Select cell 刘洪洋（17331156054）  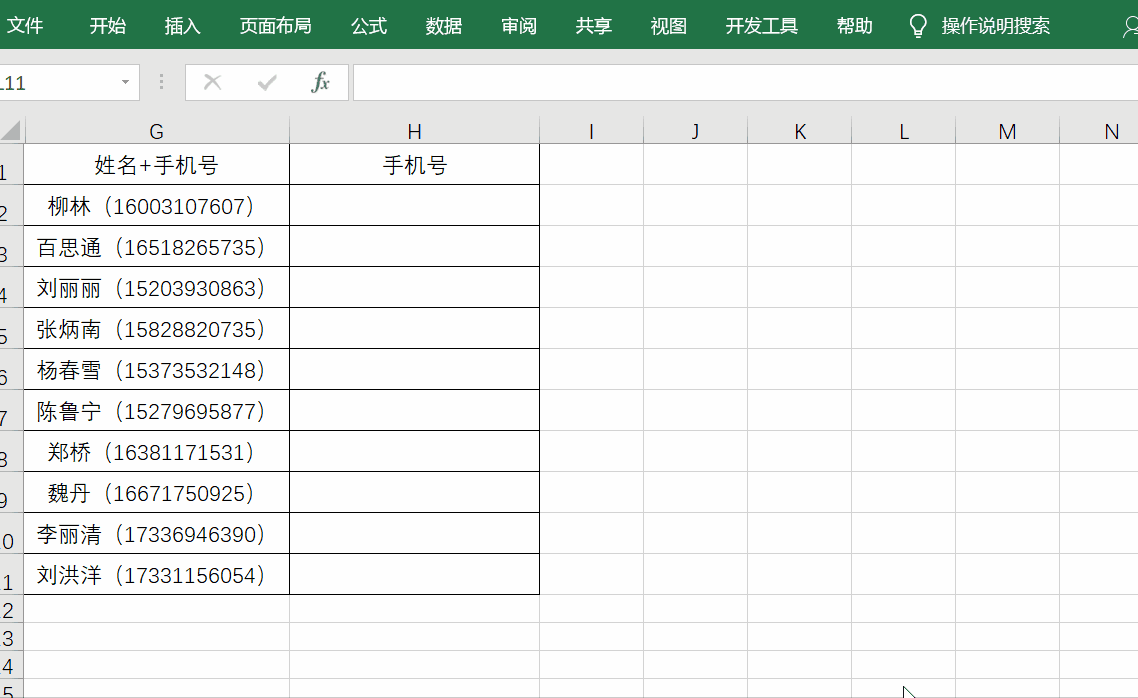pyautogui.click(x=157, y=575)
